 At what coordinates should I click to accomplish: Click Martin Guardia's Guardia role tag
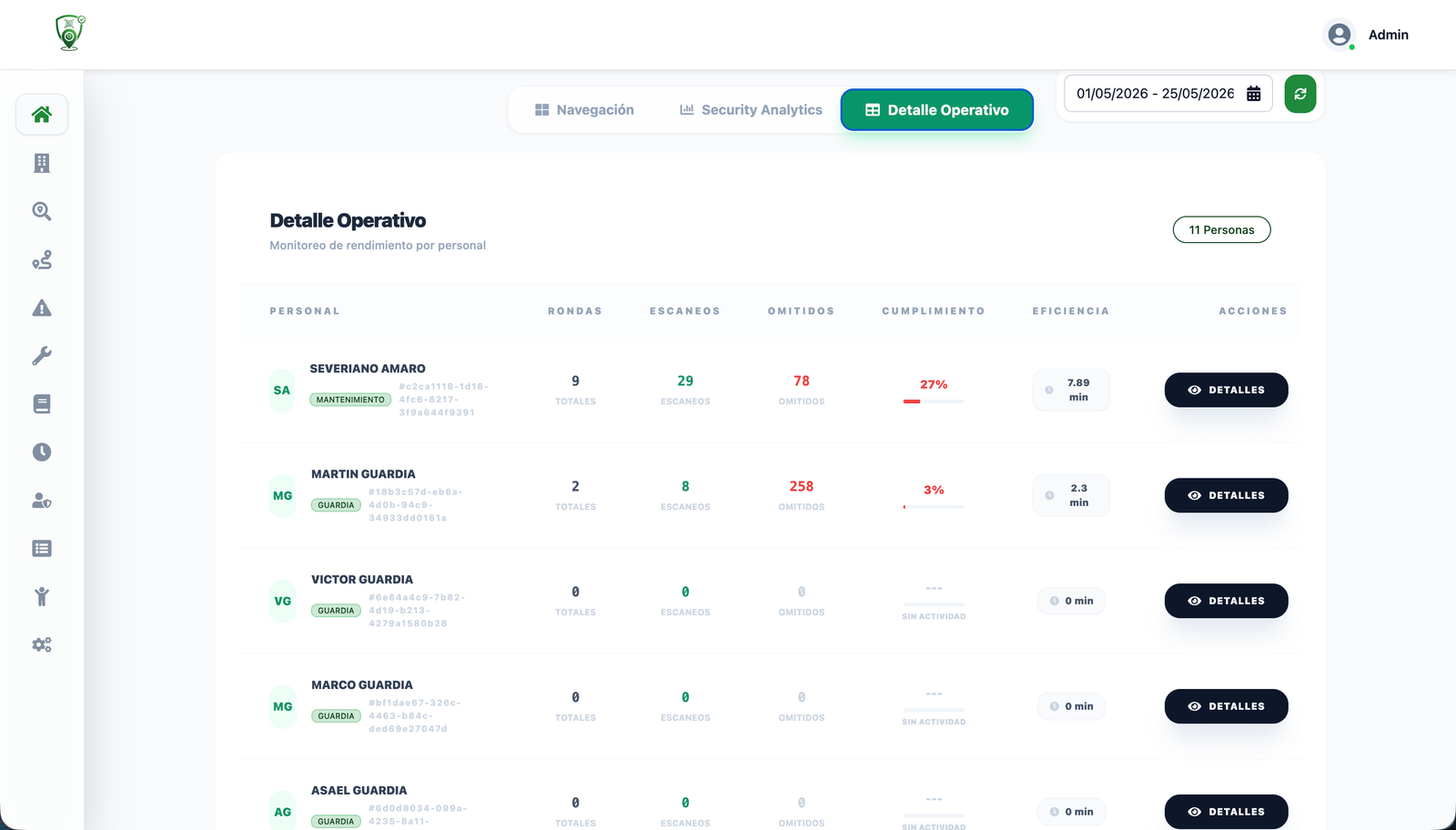336,505
